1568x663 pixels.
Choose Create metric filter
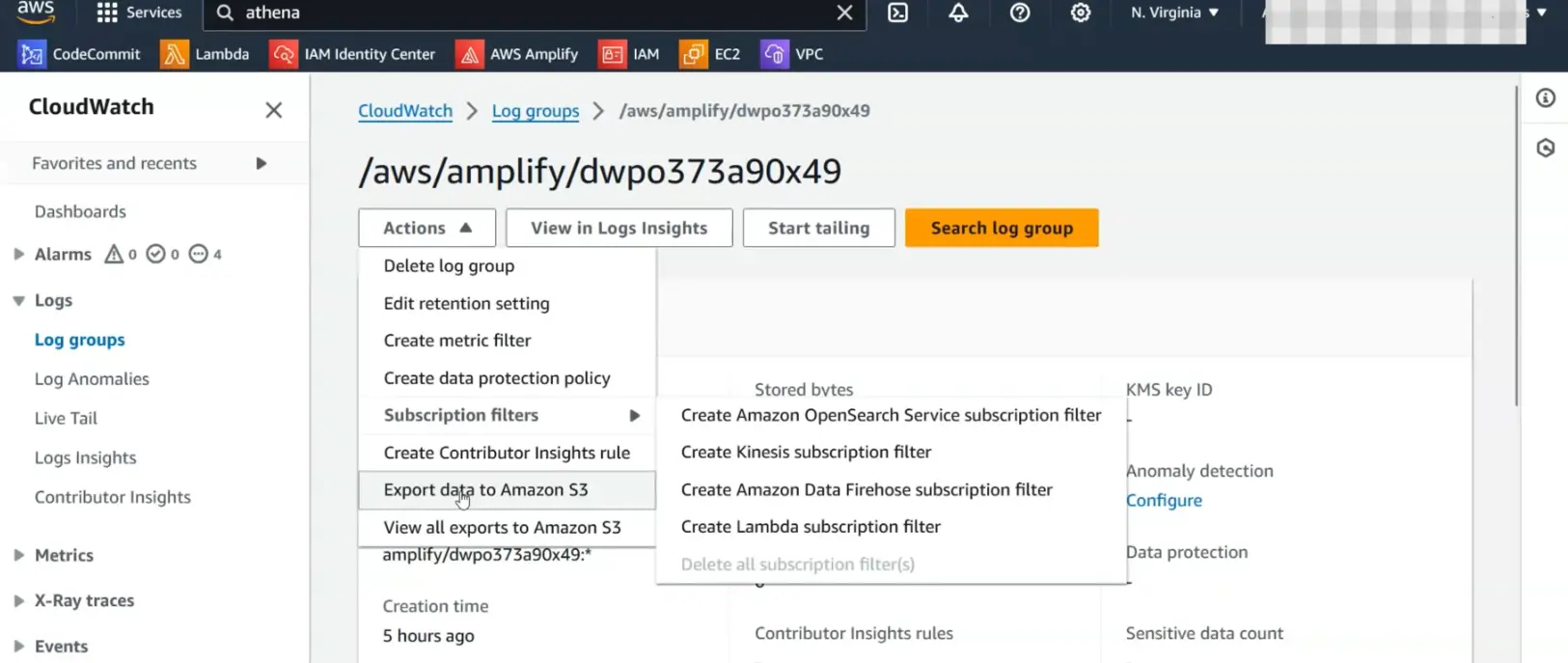(507, 340)
